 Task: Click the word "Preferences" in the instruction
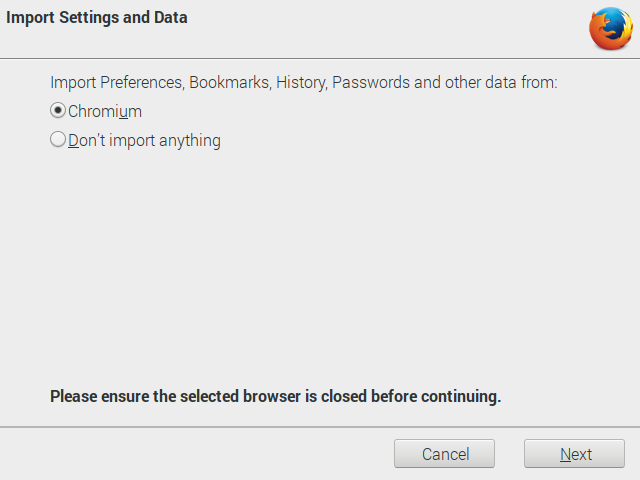(142, 83)
